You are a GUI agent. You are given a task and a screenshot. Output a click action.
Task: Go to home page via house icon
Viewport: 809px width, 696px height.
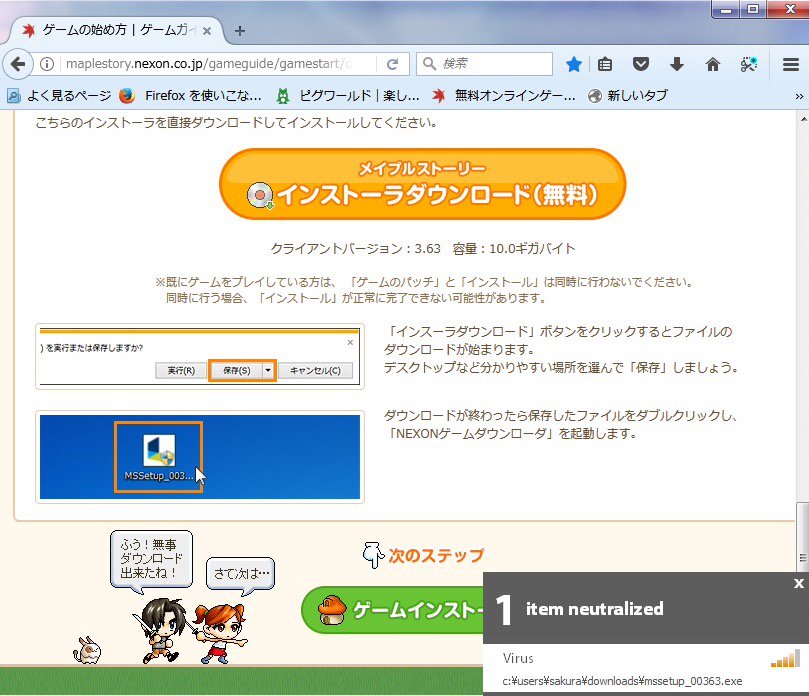[713, 64]
